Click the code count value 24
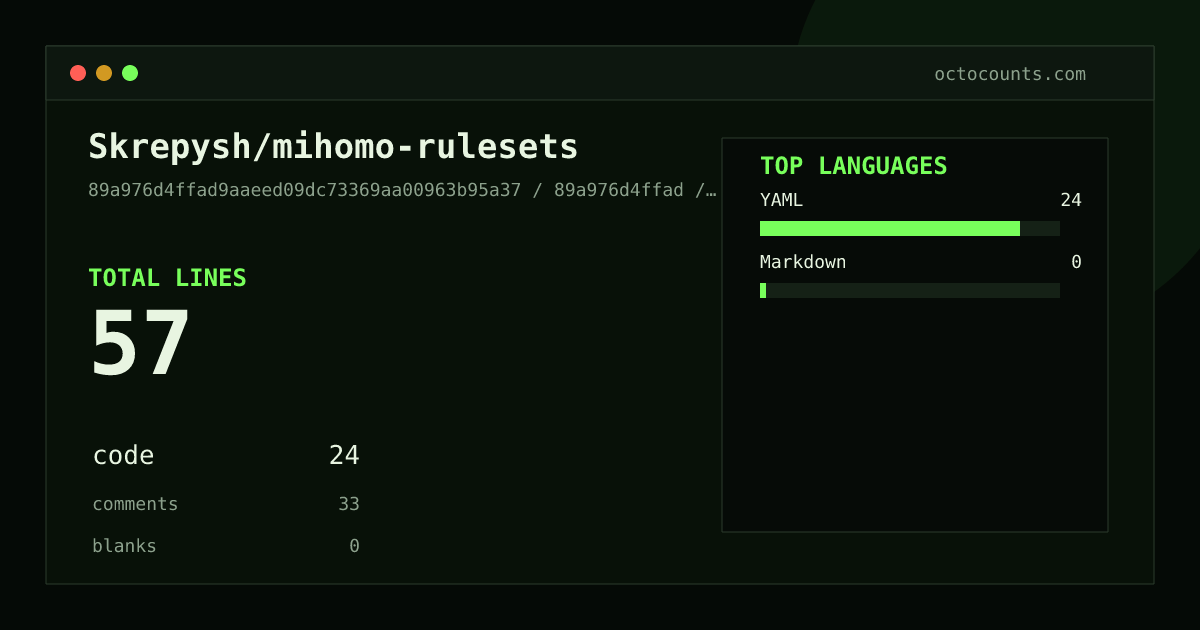1200x630 pixels. tap(344, 456)
